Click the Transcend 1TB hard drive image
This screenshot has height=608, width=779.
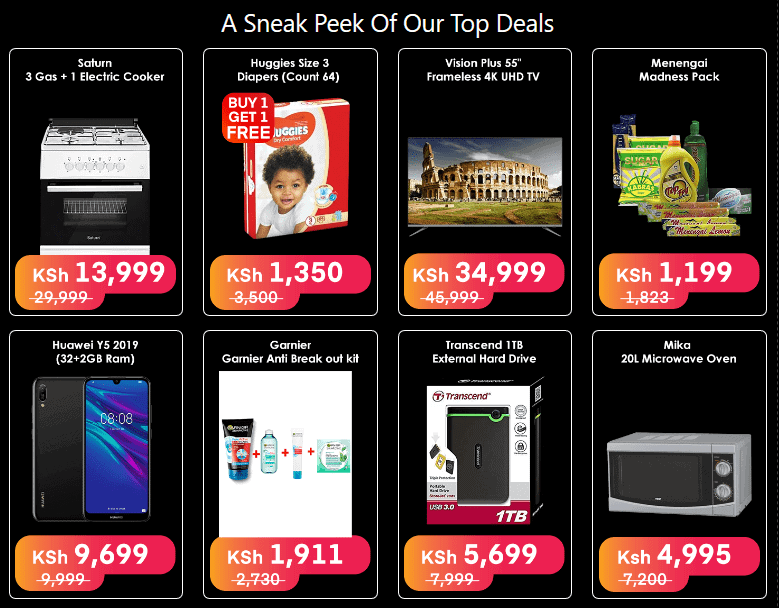point(485,451)
